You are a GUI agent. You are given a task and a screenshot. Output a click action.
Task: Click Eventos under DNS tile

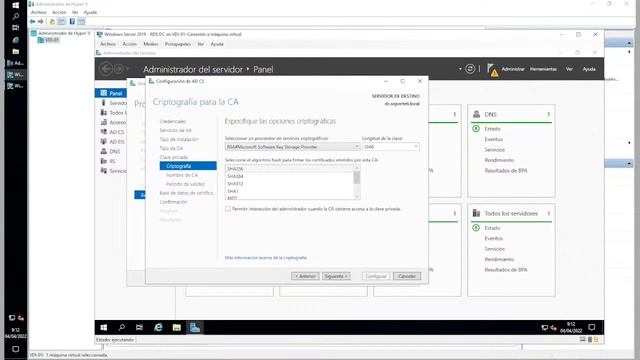(x=493, y=140)
